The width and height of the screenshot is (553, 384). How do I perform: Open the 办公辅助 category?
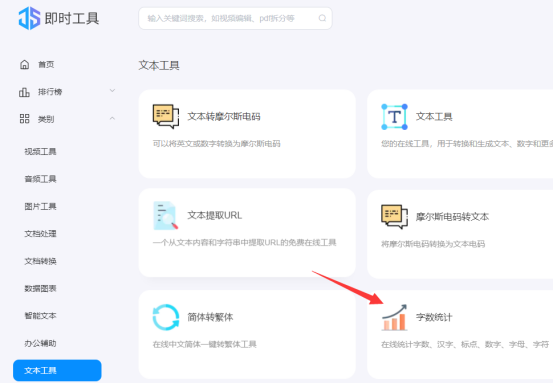tap(40, 343)
